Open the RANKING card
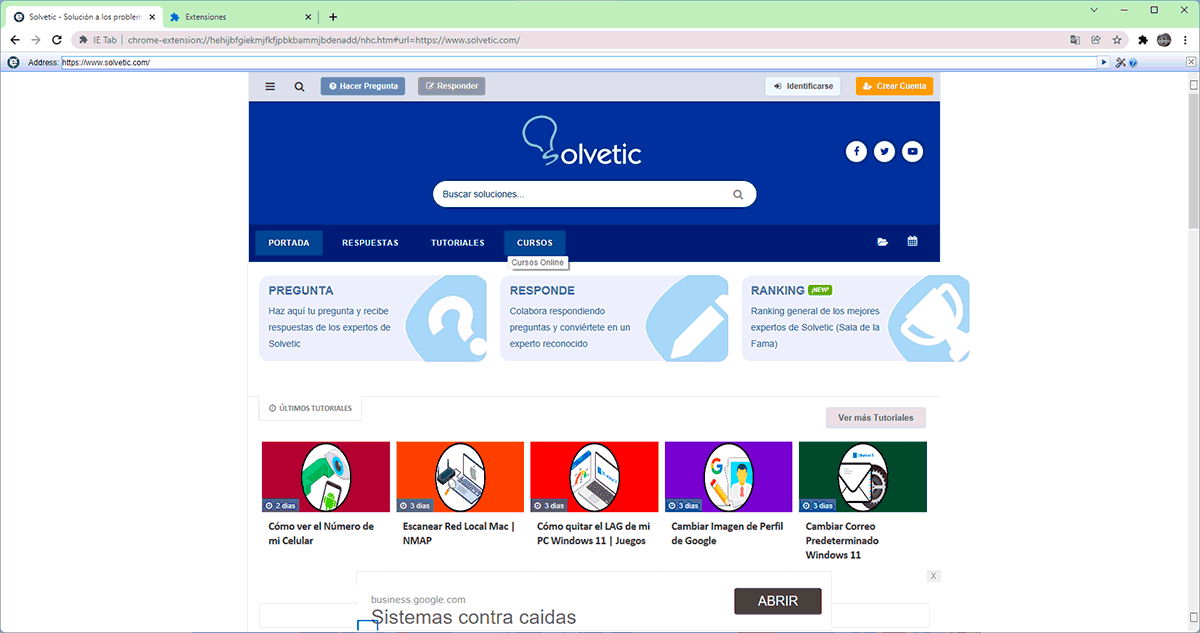Image resolution: width=1200 pixels, height=633 pixels. [x=856, y=318]
